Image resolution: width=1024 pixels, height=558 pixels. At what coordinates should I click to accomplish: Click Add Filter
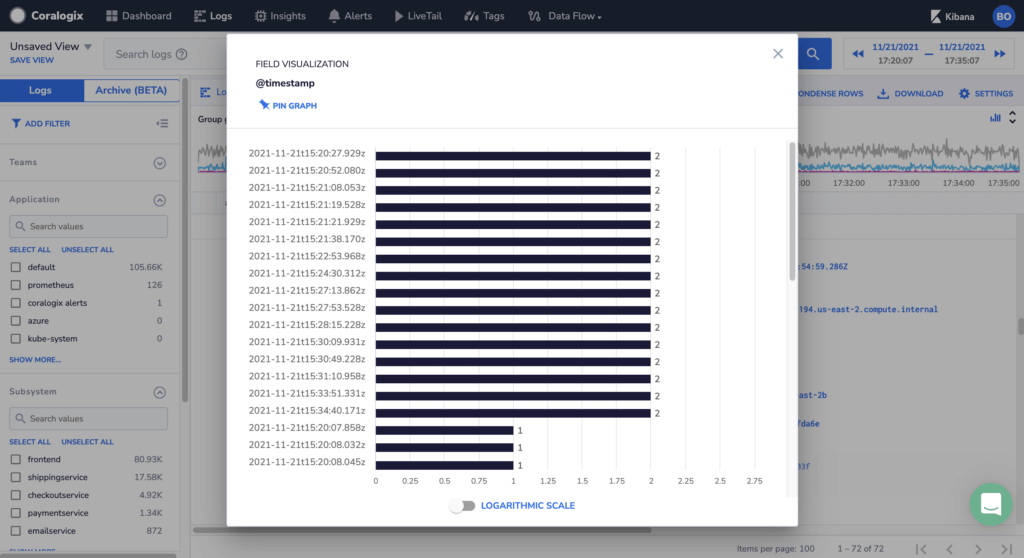41,123
